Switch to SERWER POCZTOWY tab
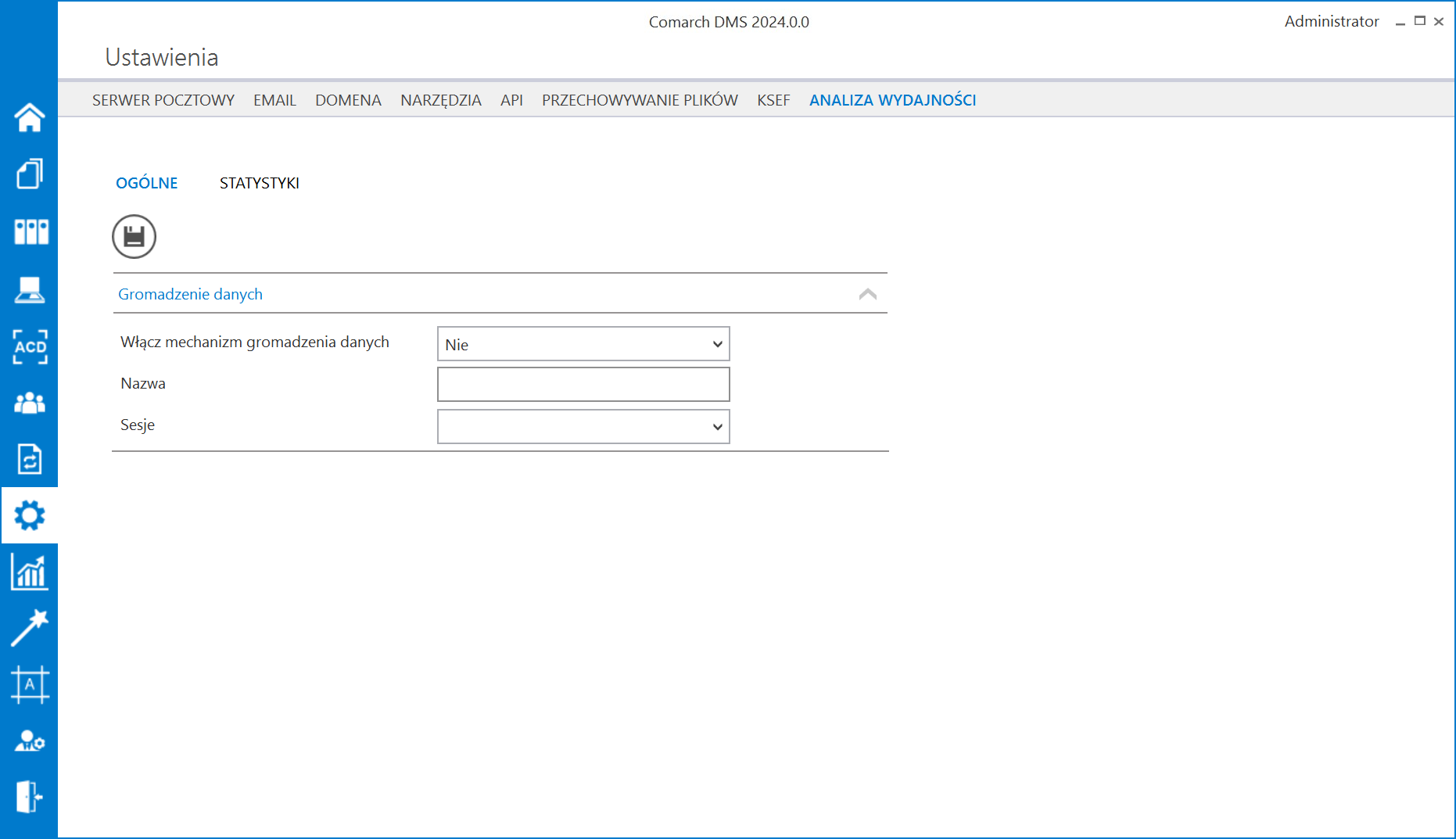 click(163, 100)
